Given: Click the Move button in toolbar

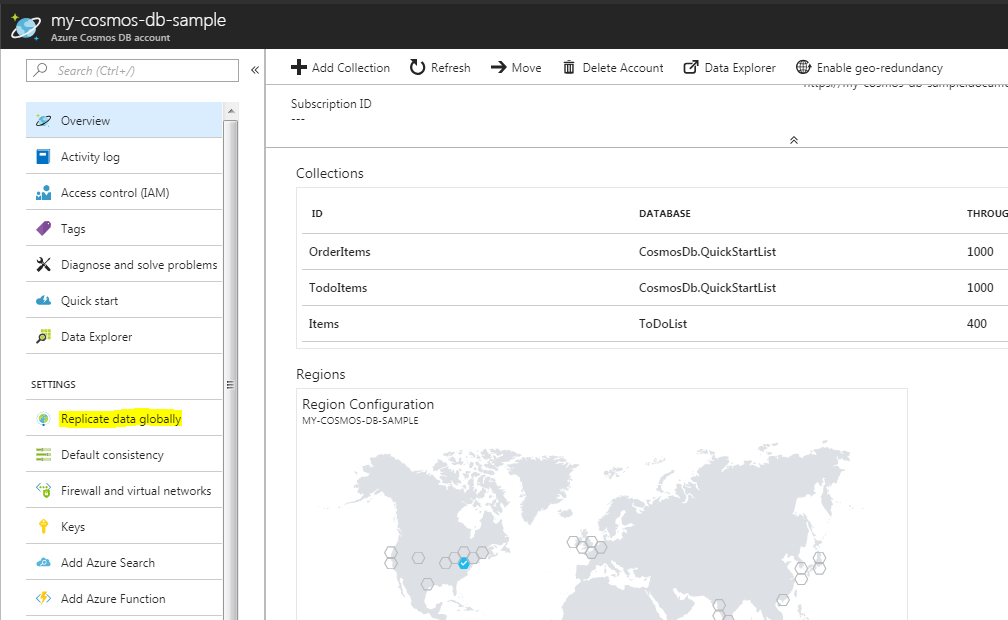Looking at the screenshot, I should pos(516,68).
